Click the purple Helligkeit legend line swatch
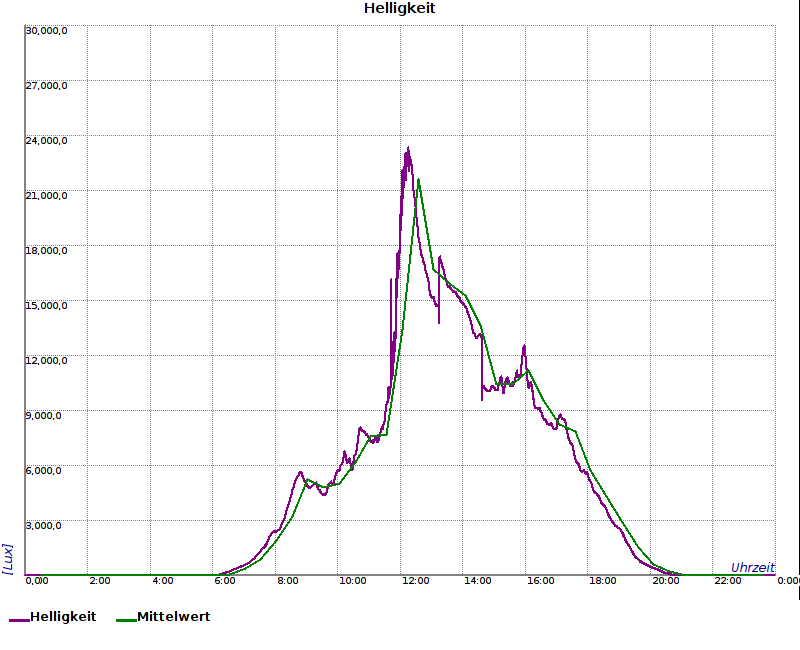 19,620
